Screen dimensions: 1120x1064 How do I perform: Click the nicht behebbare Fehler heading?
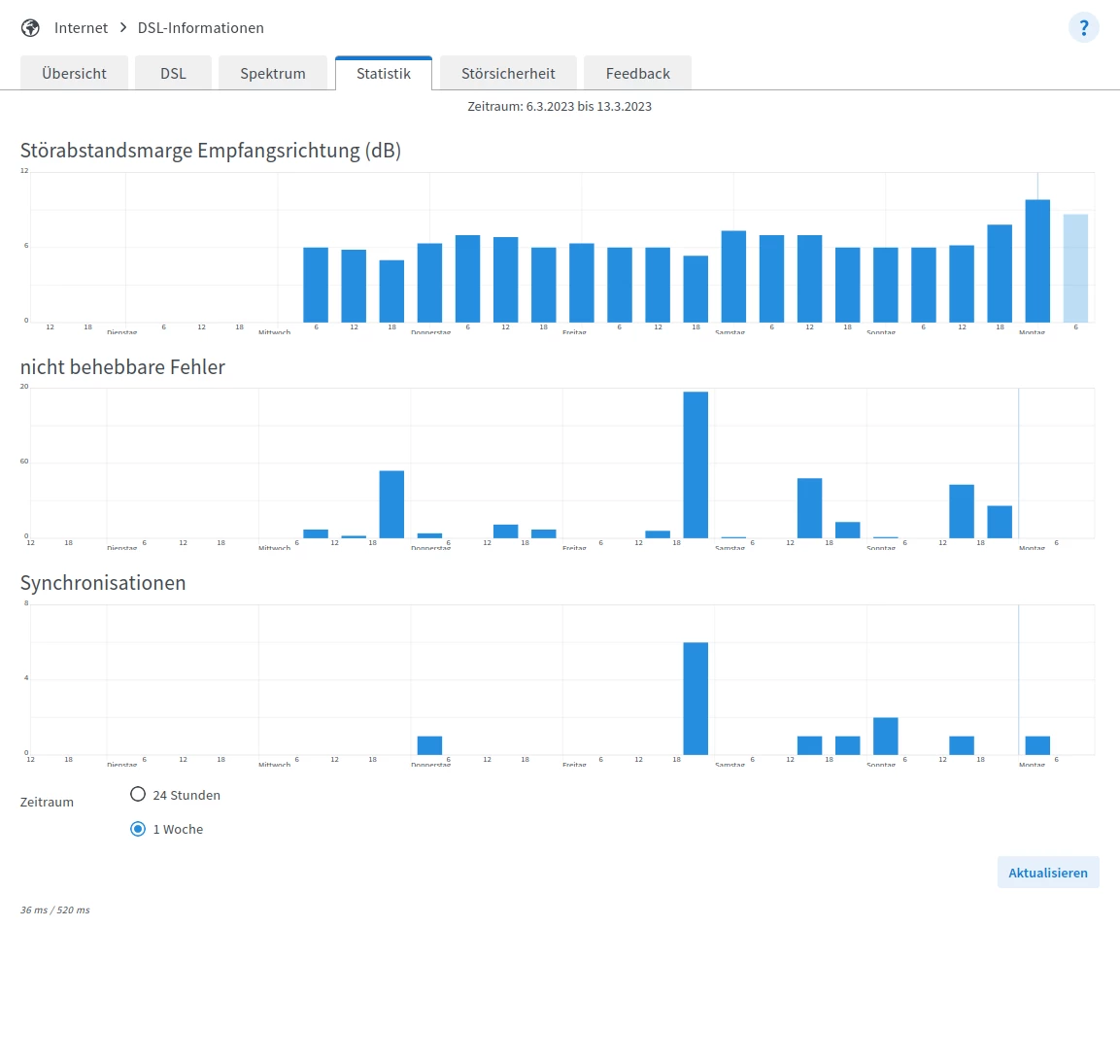point(122,367)
